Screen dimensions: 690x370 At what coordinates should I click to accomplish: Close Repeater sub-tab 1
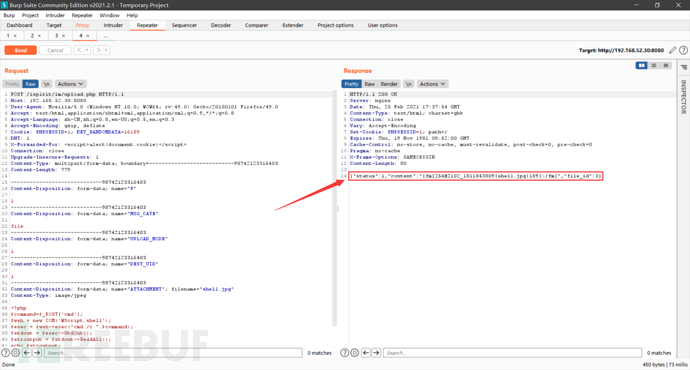point(15,36)
